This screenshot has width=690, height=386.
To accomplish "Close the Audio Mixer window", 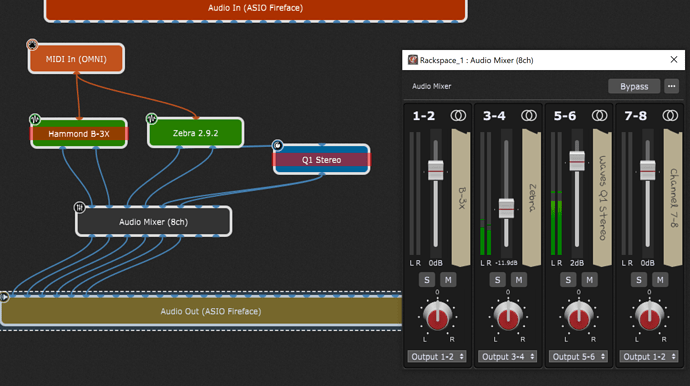I will [x=674, y=59].
